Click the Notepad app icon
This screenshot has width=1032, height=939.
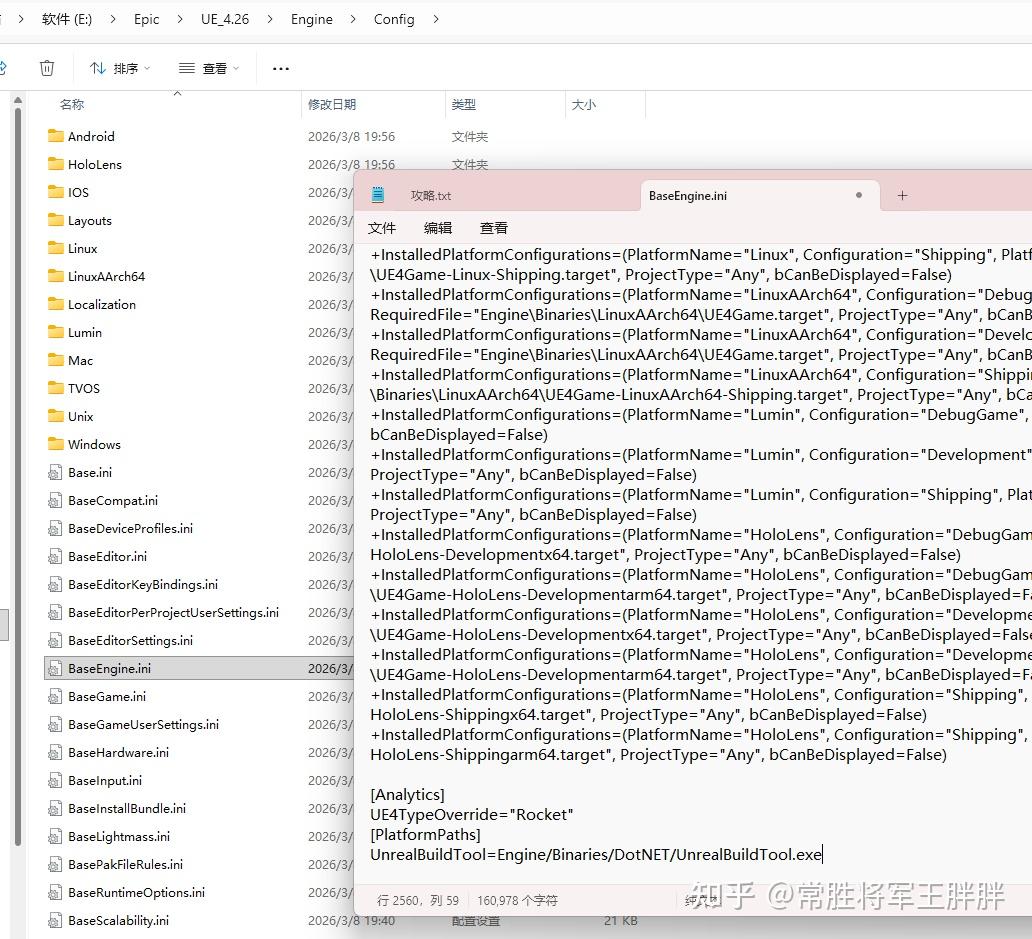click(378, 195)
